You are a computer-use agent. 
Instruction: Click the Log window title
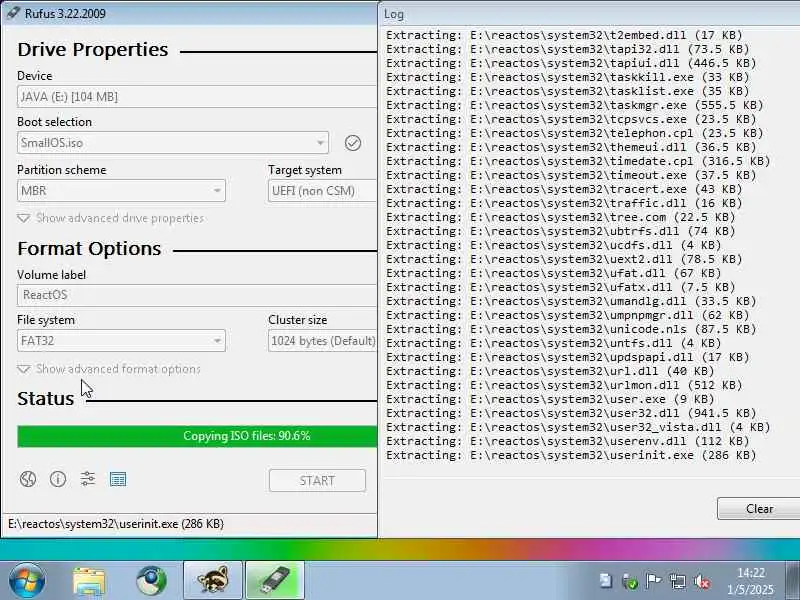coord(394,14)
